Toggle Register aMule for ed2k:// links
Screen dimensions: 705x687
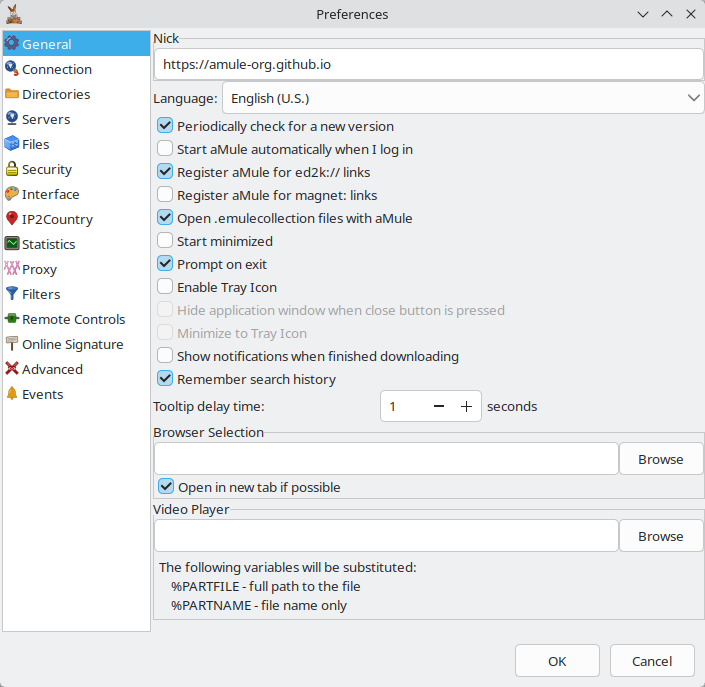click(x=165, y=171)
